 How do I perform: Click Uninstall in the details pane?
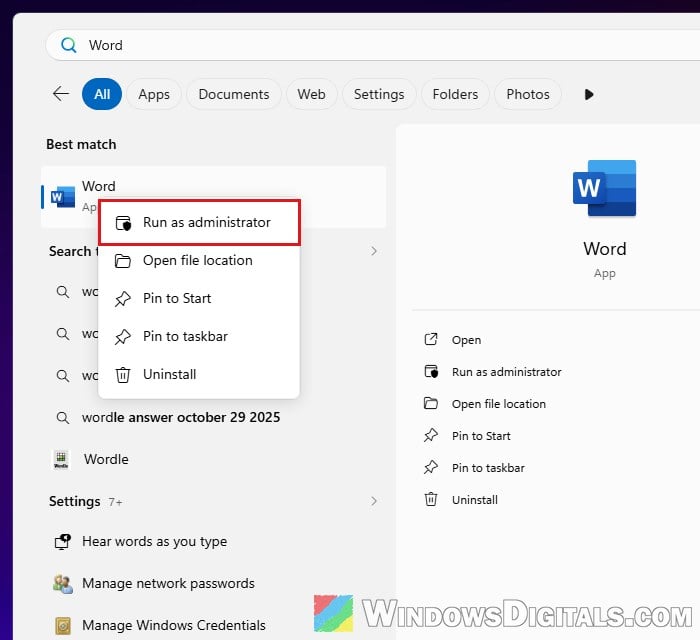tap(475, 500)
